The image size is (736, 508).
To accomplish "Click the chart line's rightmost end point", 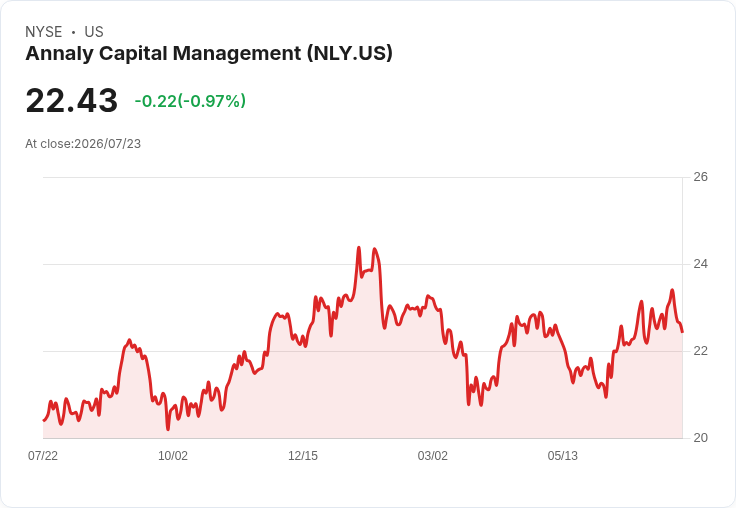I will [x=682, y=331].
